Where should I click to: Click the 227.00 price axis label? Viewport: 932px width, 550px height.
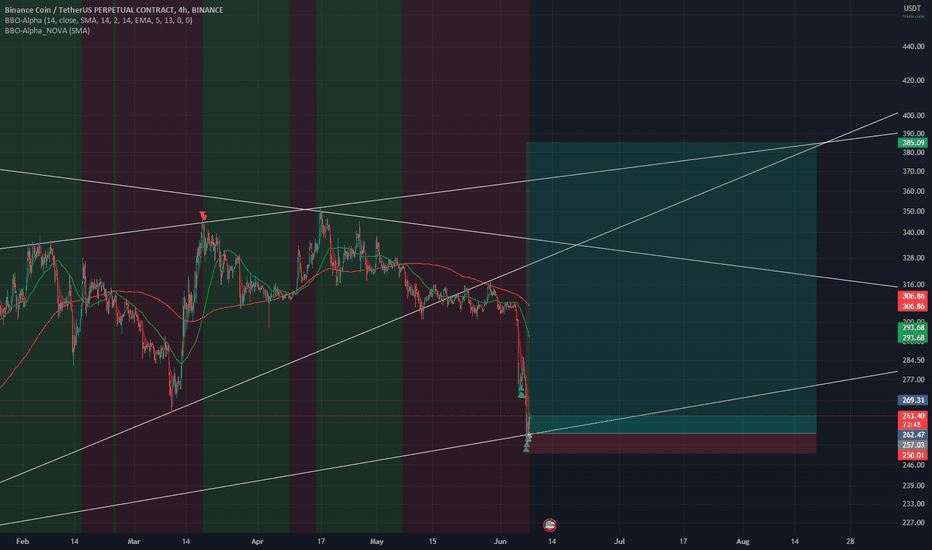912,523
